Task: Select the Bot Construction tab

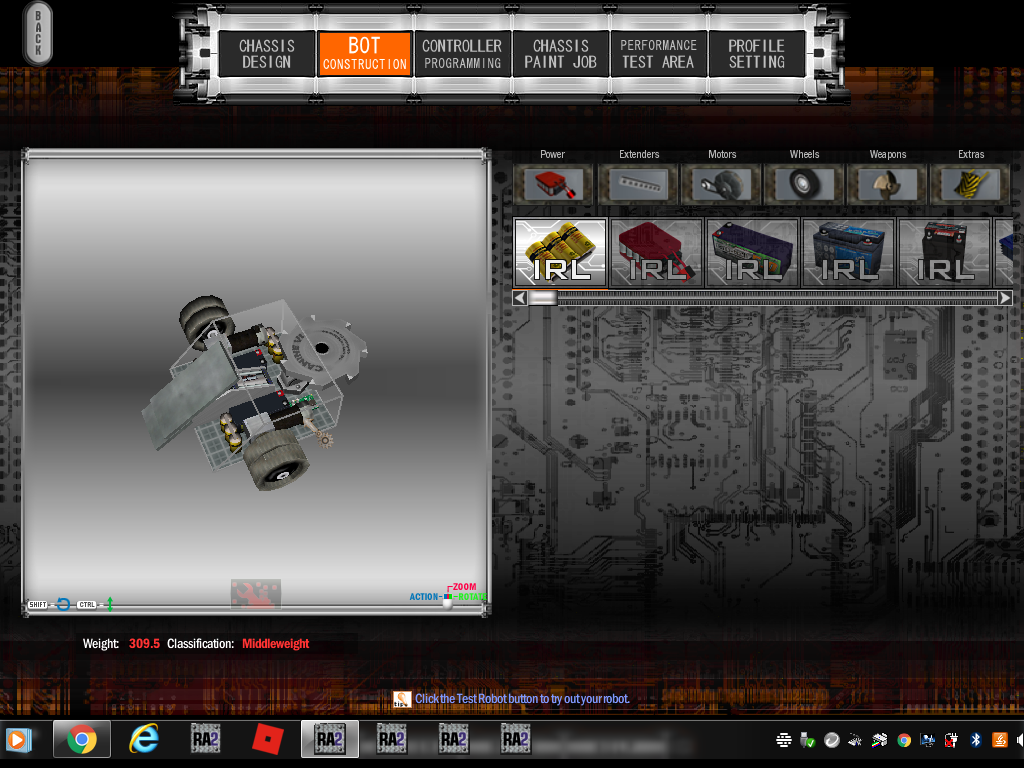Action: tap(364, 54)
